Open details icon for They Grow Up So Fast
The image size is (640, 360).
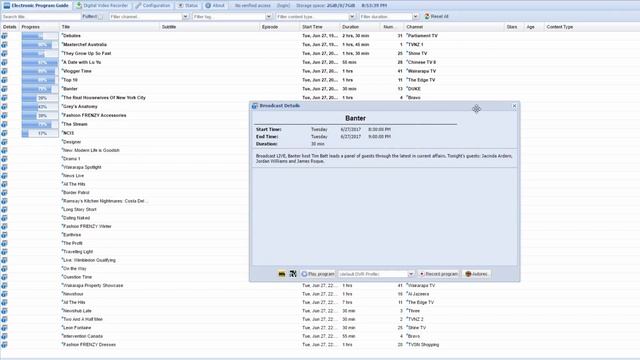[4, 53]
